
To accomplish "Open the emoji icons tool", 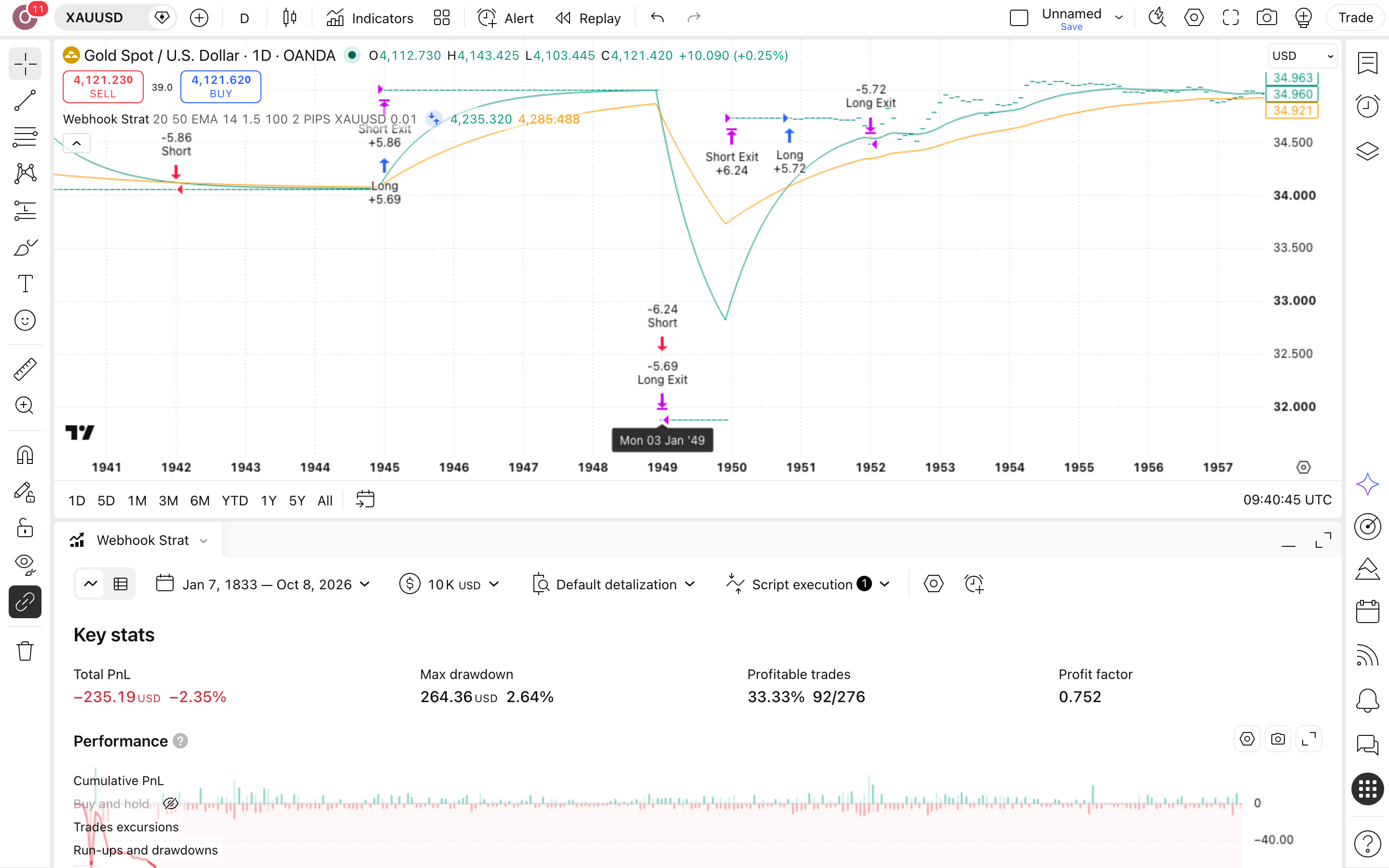I will pos(25,320).
